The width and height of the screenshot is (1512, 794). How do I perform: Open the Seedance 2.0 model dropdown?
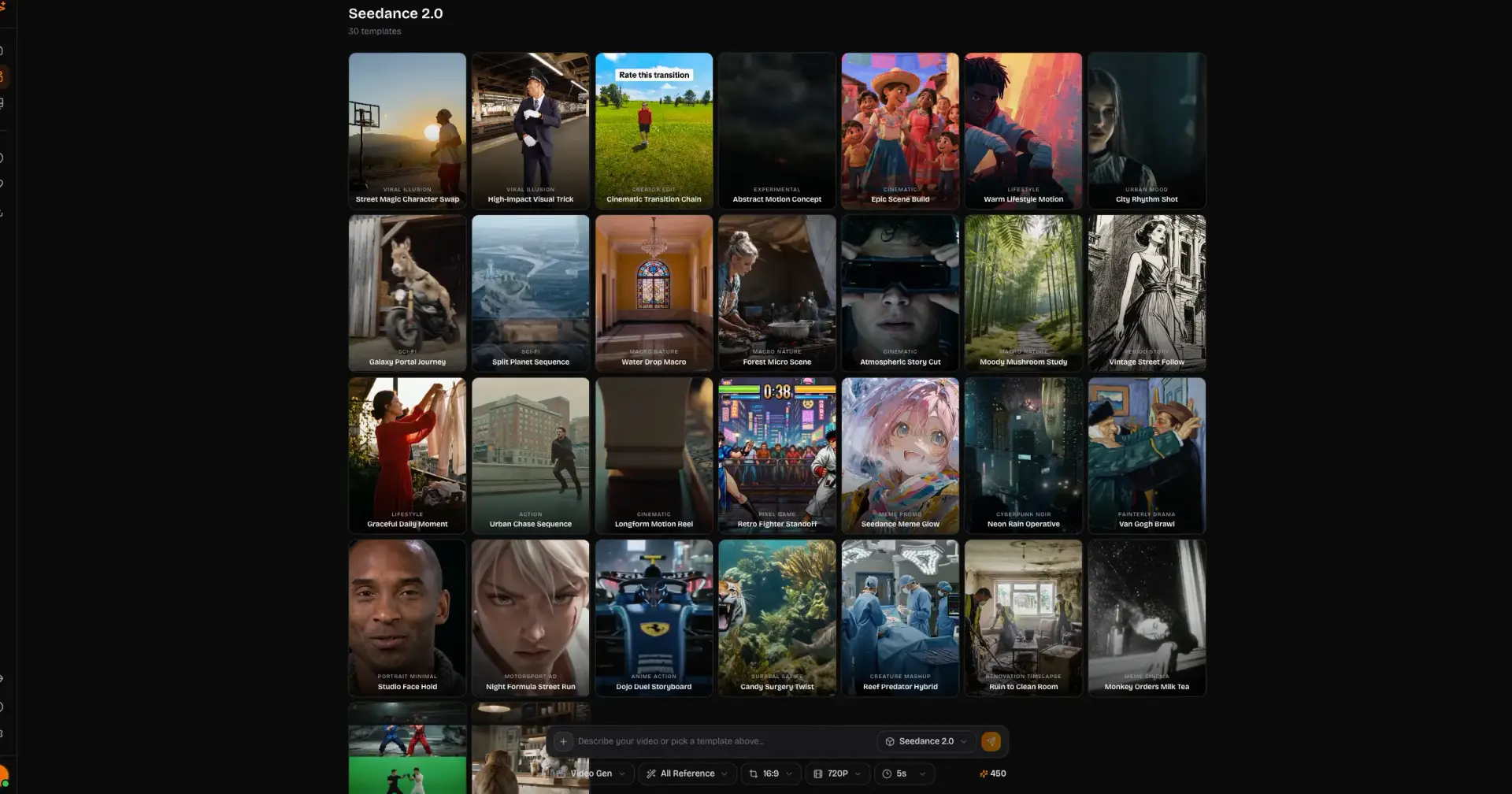[926, 741]
